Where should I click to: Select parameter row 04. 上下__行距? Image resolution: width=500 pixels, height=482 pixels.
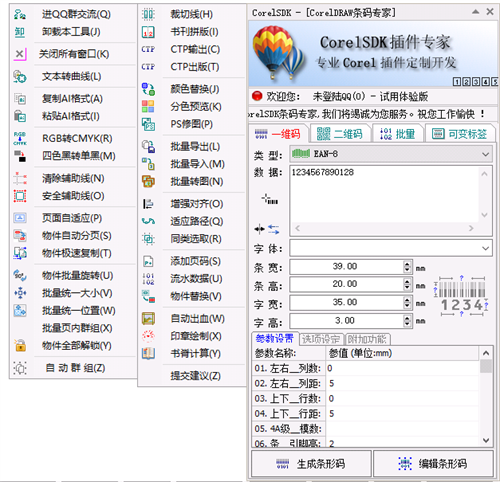click(x=365, y=414)
